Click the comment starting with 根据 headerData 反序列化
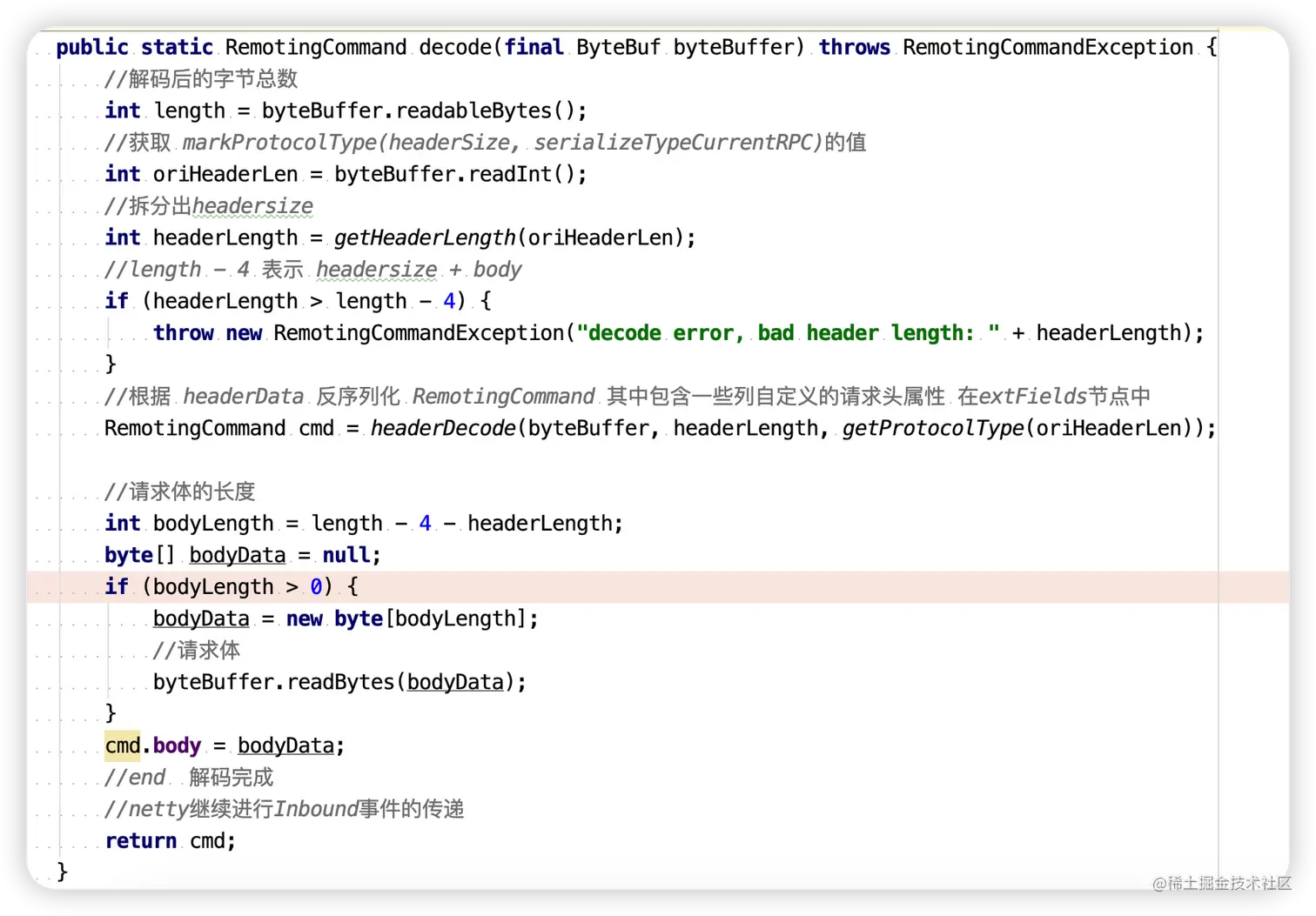The width and height of the screenshot is (1316, 916). [x=628, y=397]
